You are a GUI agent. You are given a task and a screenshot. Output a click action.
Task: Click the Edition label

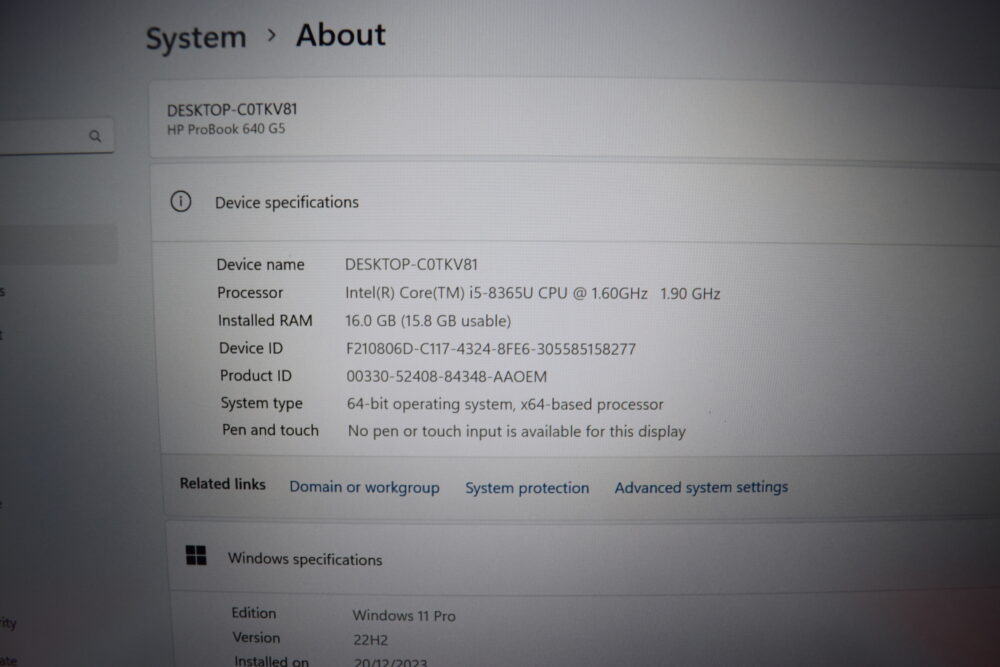click(254, 613)
